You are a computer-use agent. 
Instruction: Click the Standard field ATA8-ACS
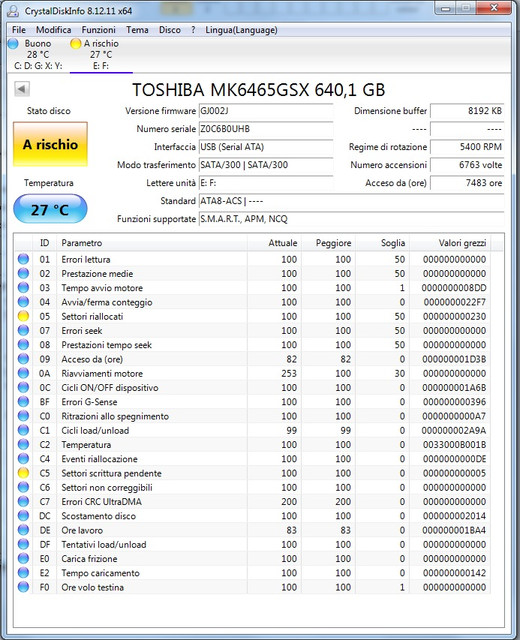tap(351, 201)
